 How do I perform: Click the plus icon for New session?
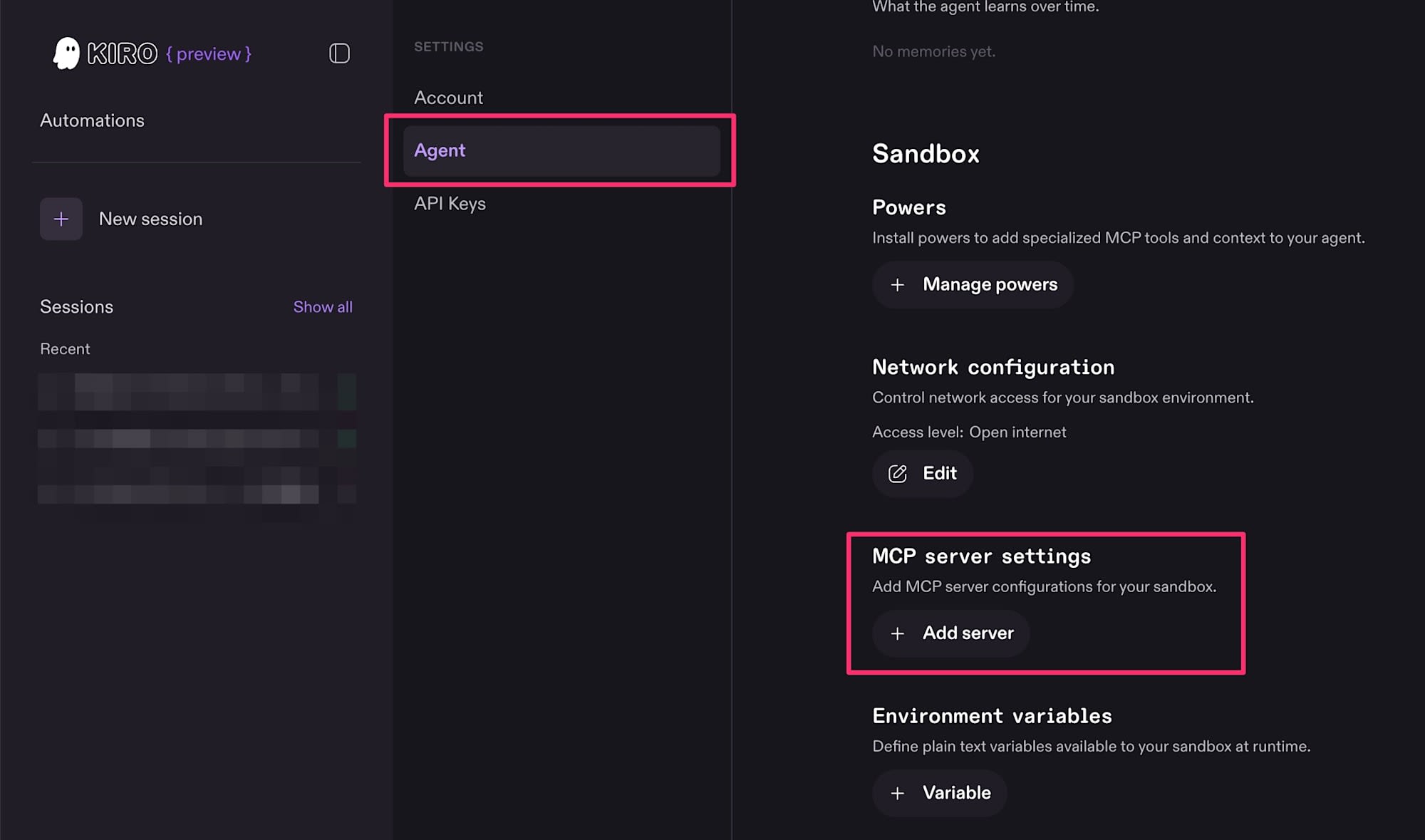[x=61, y=219]
